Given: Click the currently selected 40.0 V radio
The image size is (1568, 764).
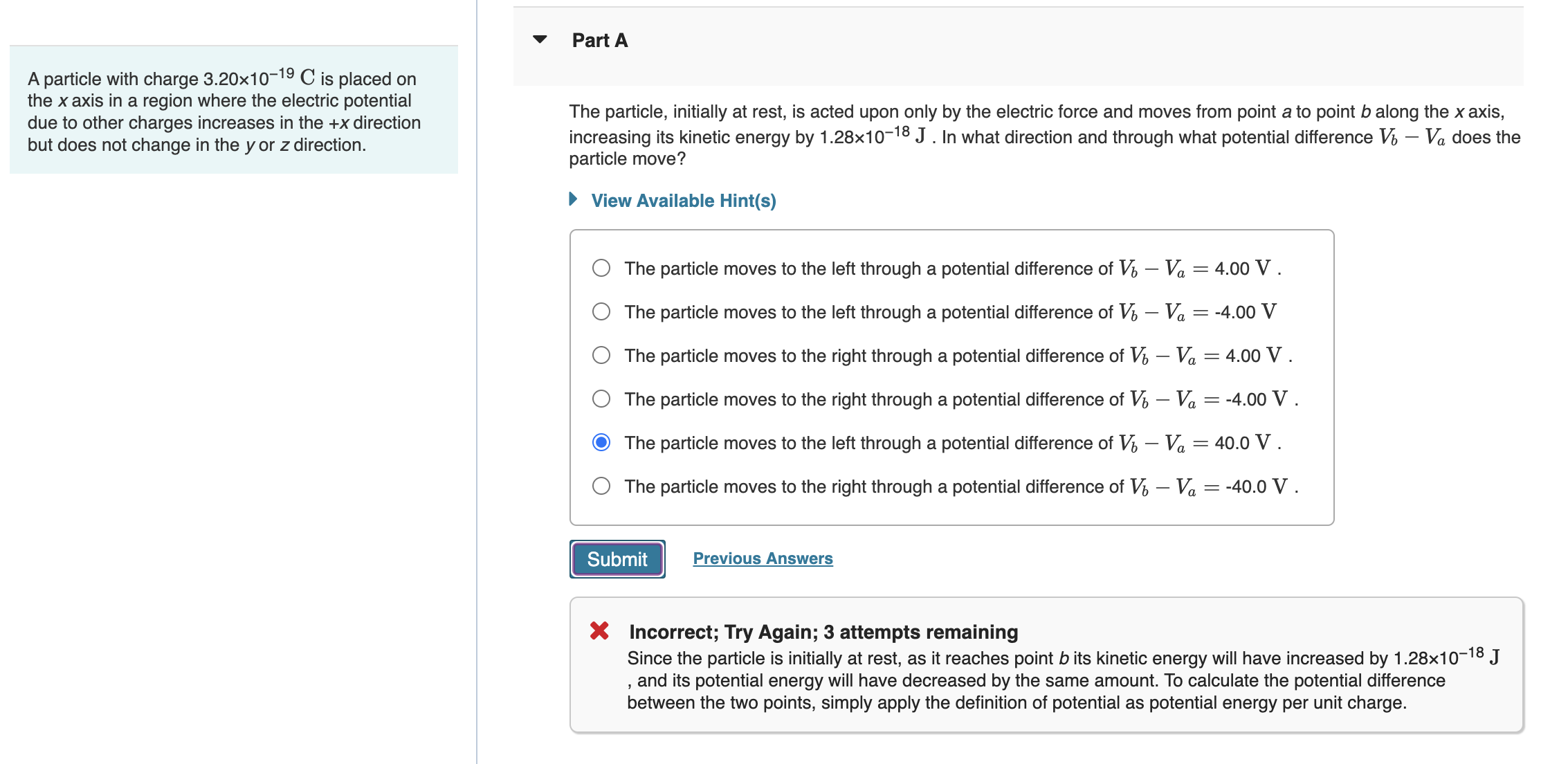Looking at the screenshot, I should pyautogui.click(x=601, y=442).
